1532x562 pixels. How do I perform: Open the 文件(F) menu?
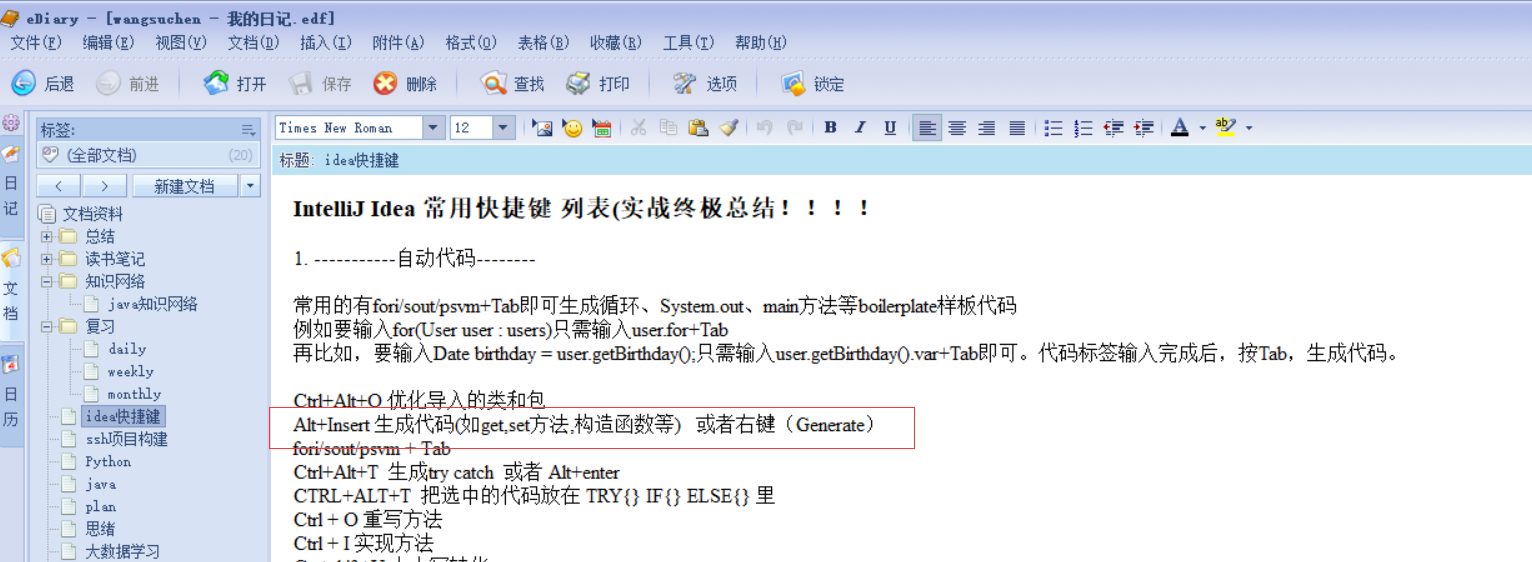(x=36, y=43)
